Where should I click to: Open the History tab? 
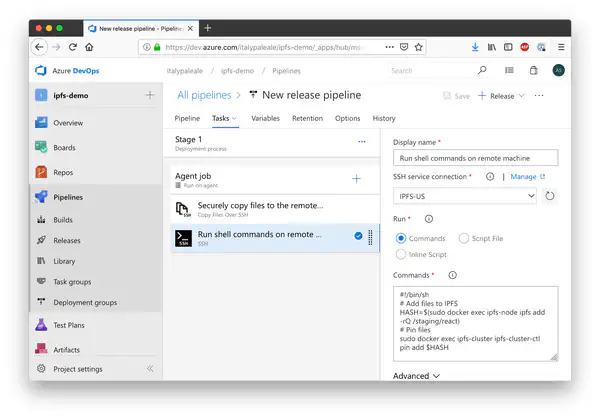pos(384,118)
